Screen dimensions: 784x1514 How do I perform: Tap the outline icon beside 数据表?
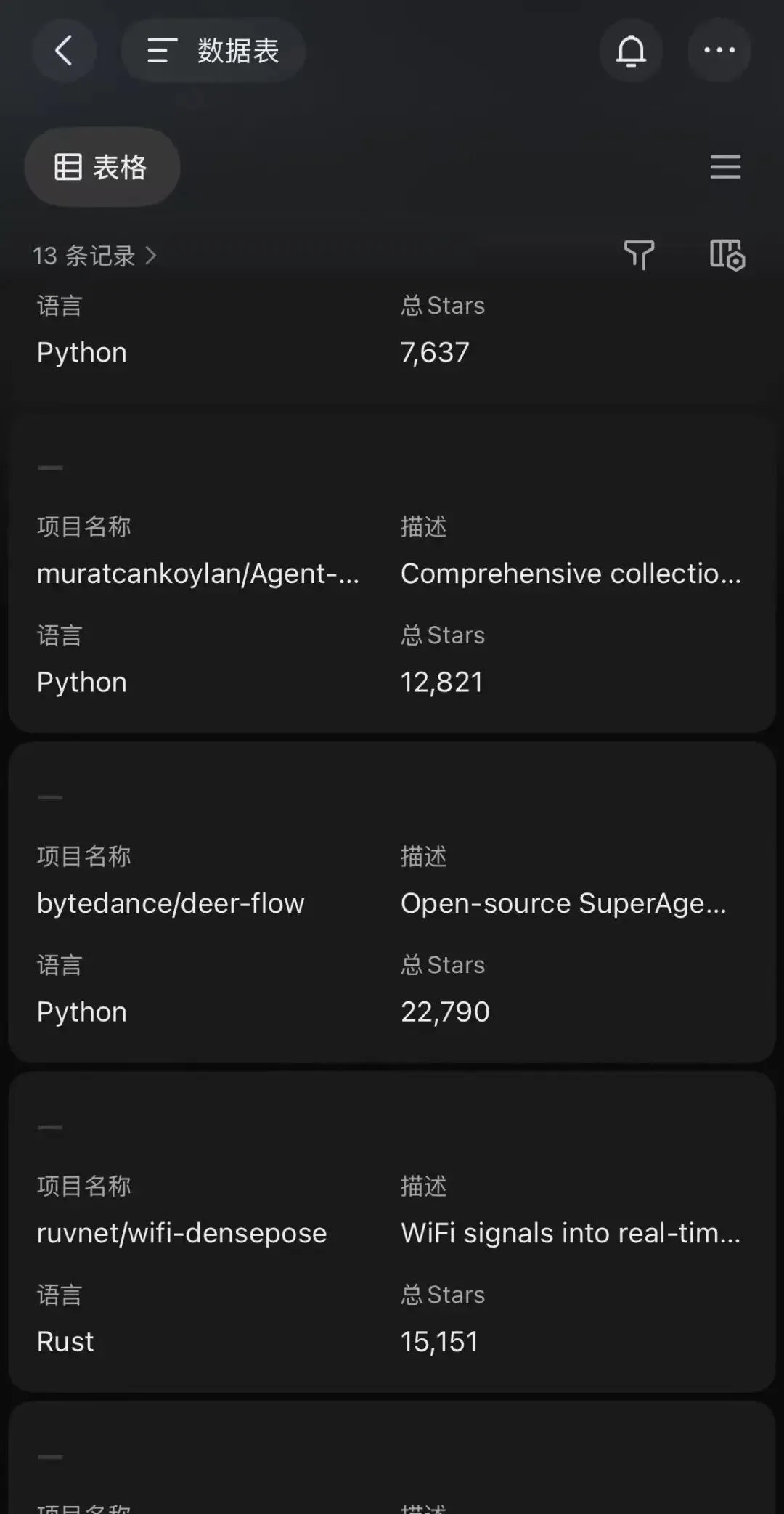(162, 51)
